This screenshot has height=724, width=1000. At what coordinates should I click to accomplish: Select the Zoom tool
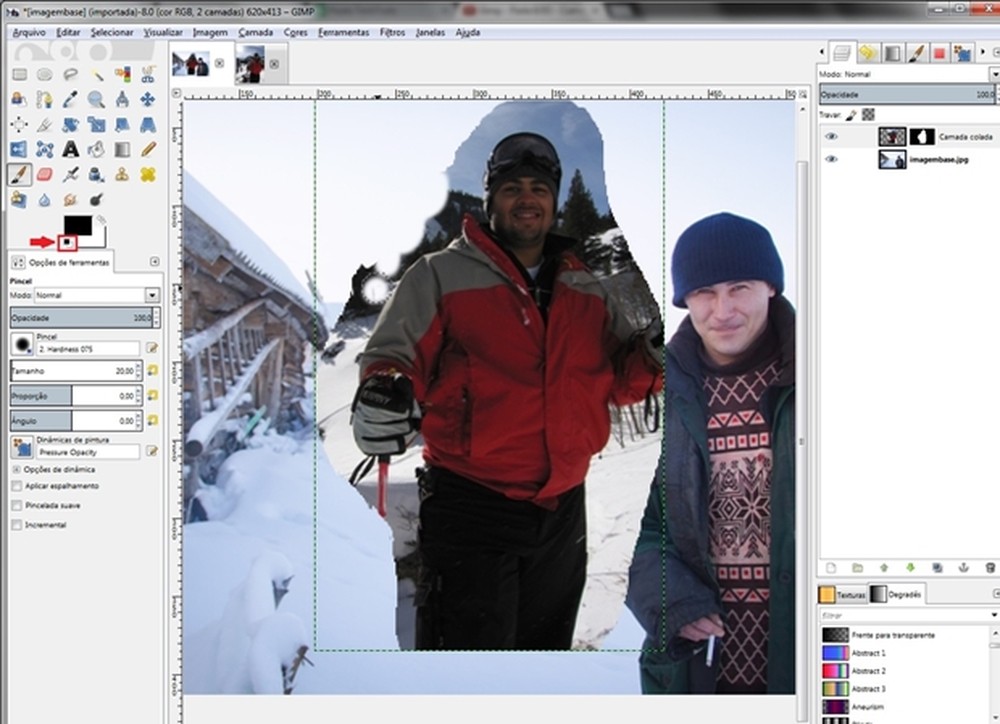pos(97,100)
